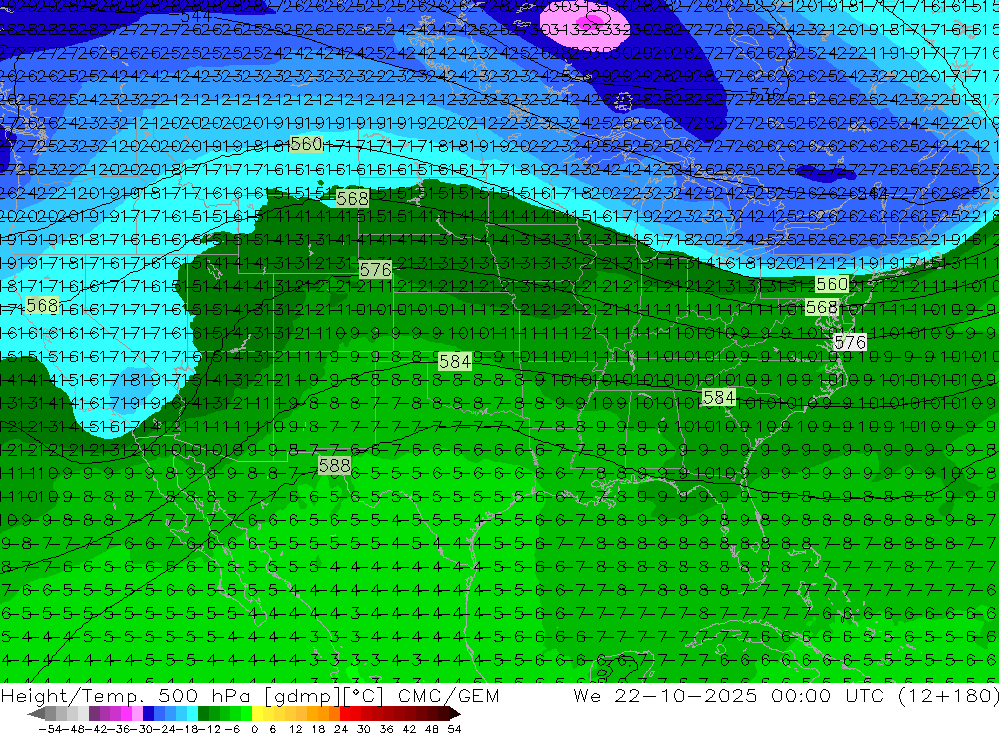Click the '00:00 UTC' time text
The image size is (1000, 733).
click(828, 695)
